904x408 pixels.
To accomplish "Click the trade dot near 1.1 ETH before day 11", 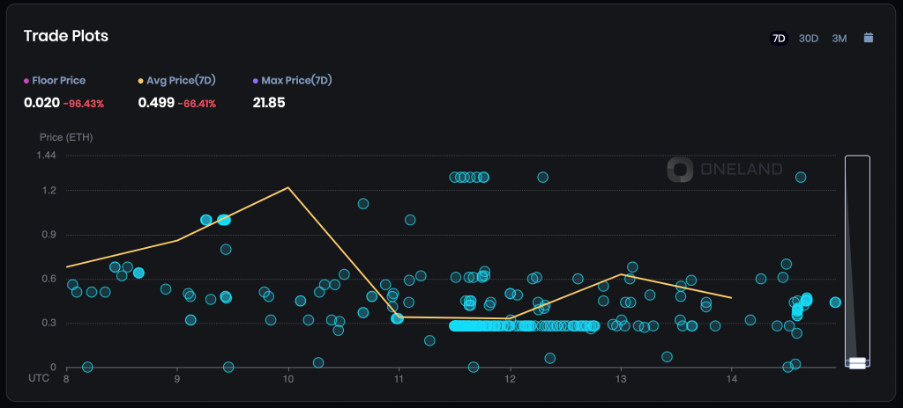I will pyautogui.click(x=363, y=204).
